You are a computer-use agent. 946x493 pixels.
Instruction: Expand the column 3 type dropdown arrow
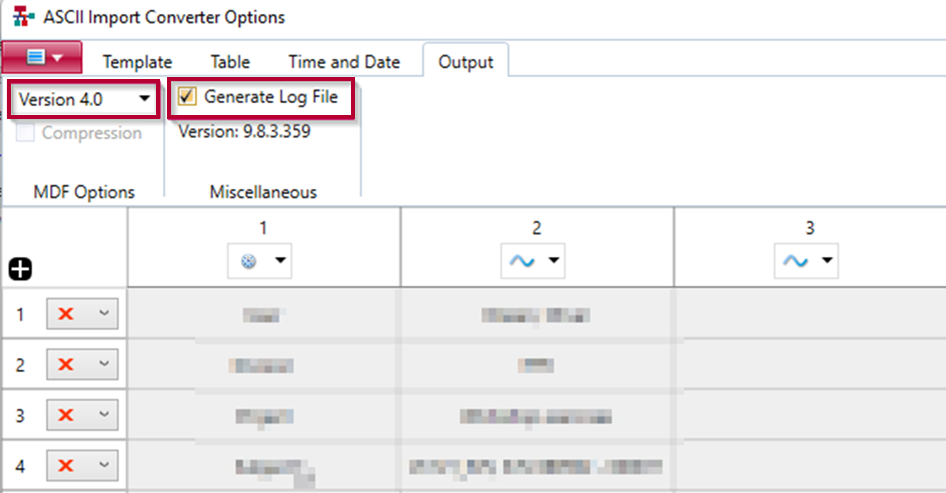[827, 261]
